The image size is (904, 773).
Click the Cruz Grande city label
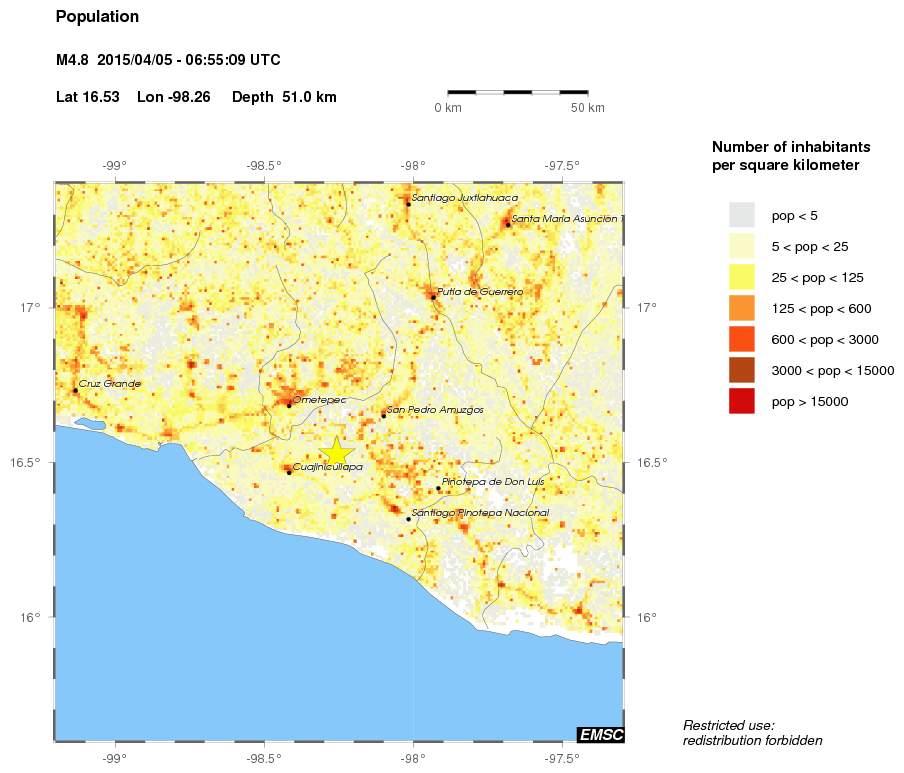point(110,383)
